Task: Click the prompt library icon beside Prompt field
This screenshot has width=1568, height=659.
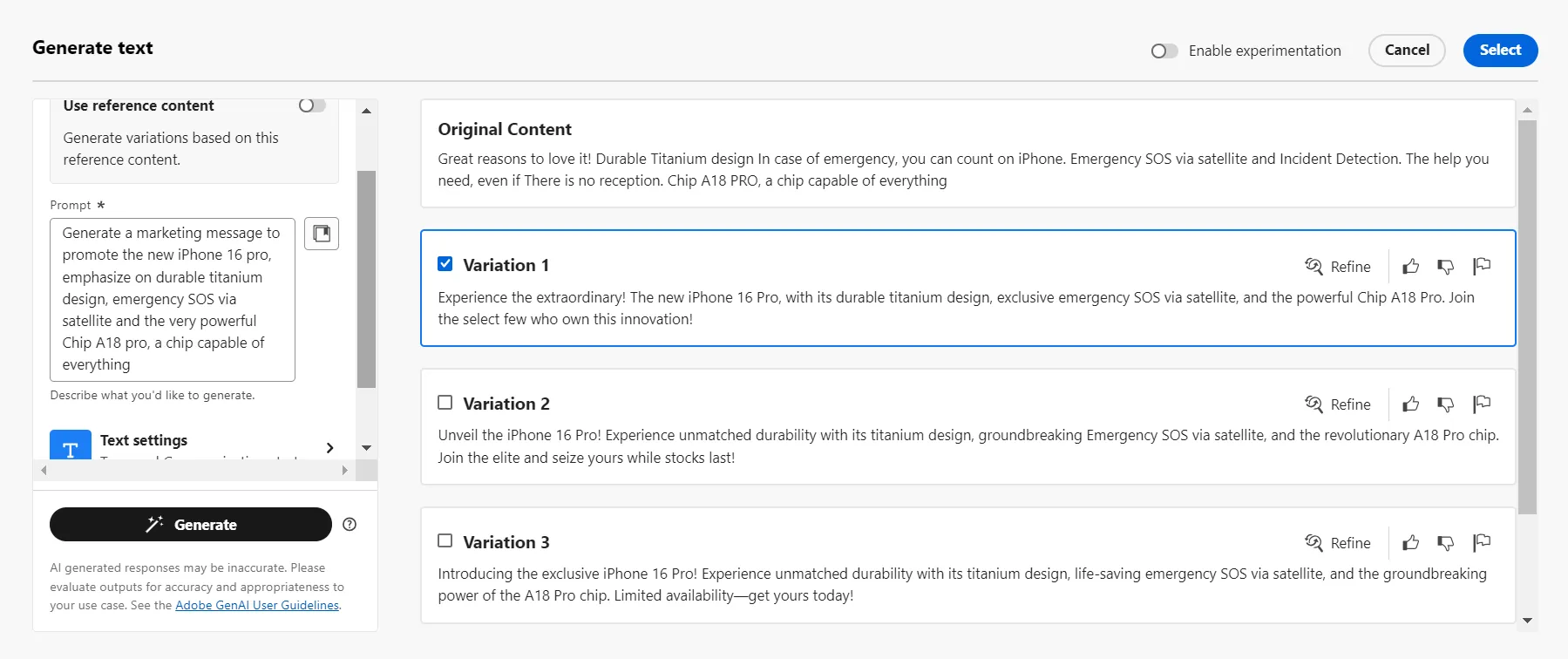Action: click(322, 234)
